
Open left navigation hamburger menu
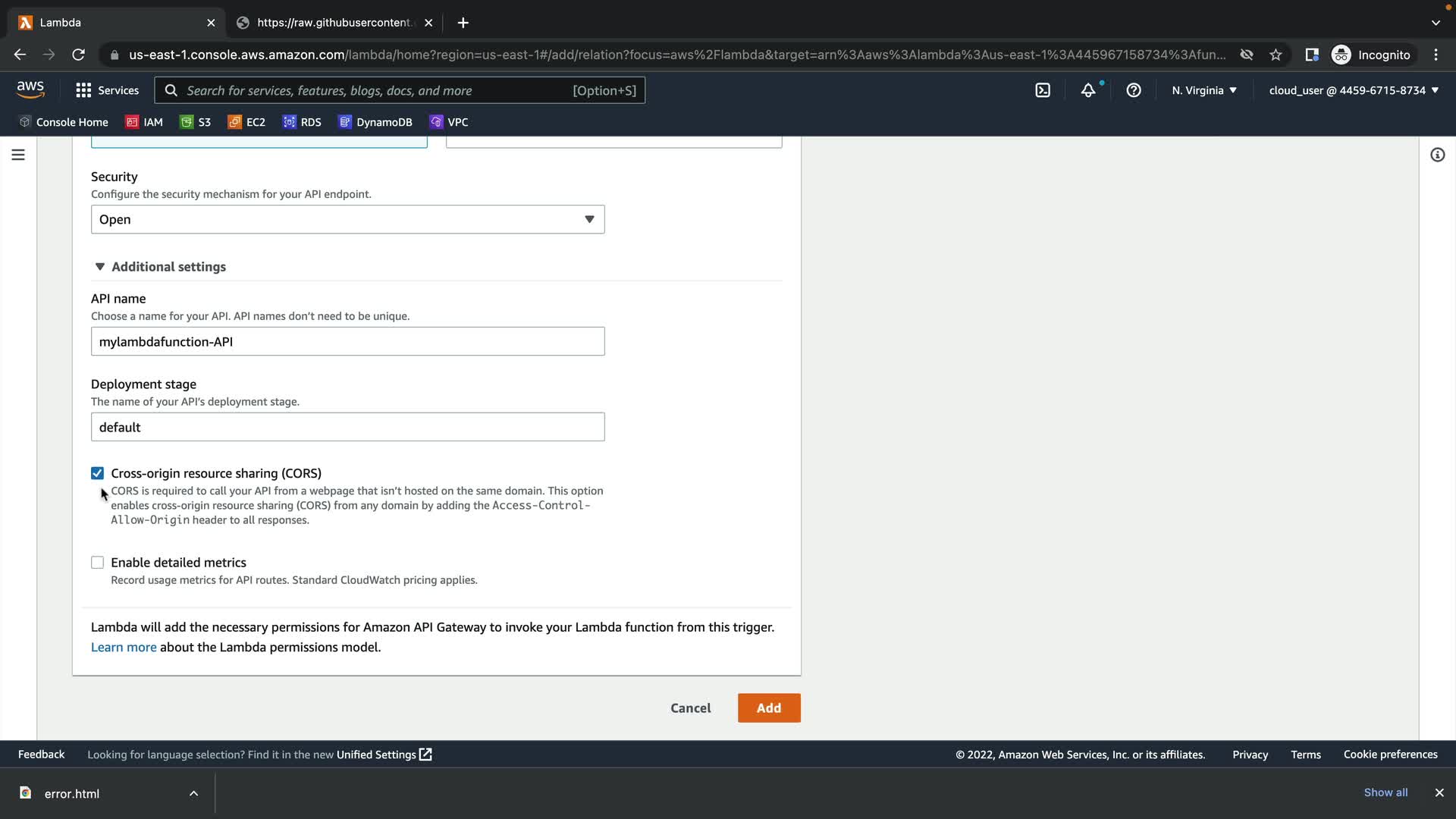click(x=18, y=155)
